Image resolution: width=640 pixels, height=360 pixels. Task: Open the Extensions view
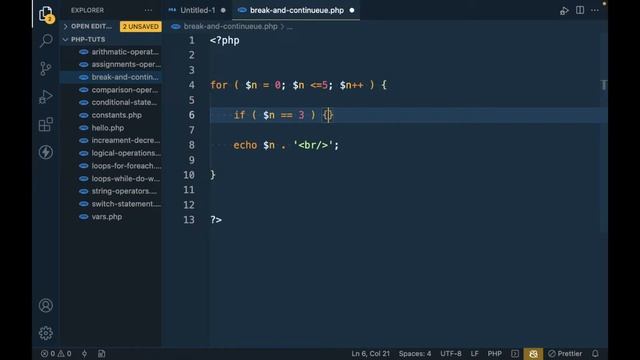[x=46, y=124]
